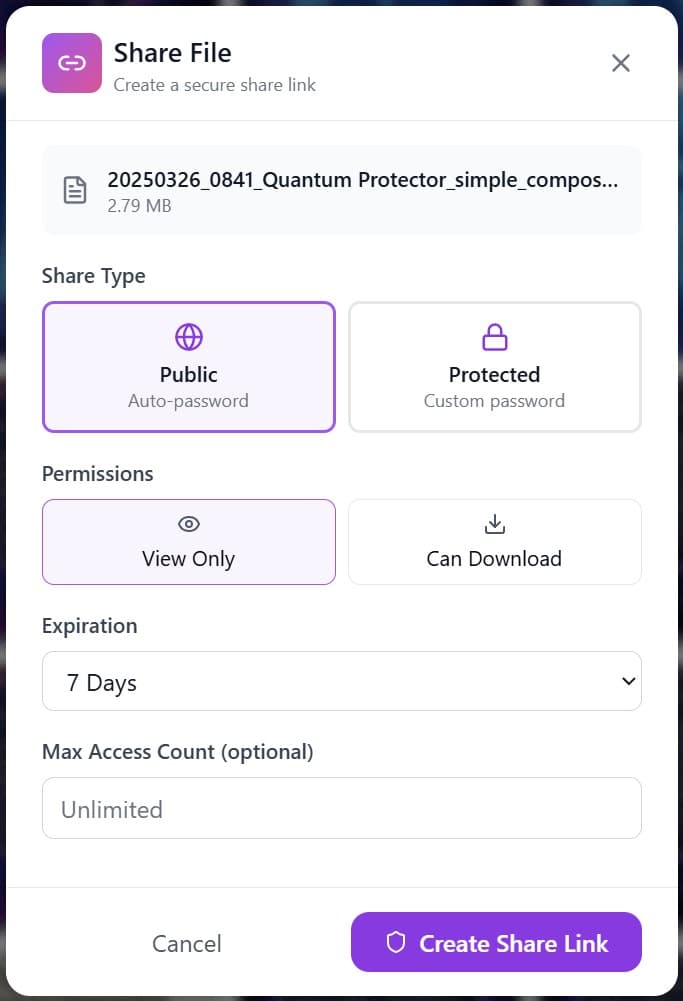Screen dimensions: 683x1001
Task: Click the file document icon
Action: pos(75,189)
